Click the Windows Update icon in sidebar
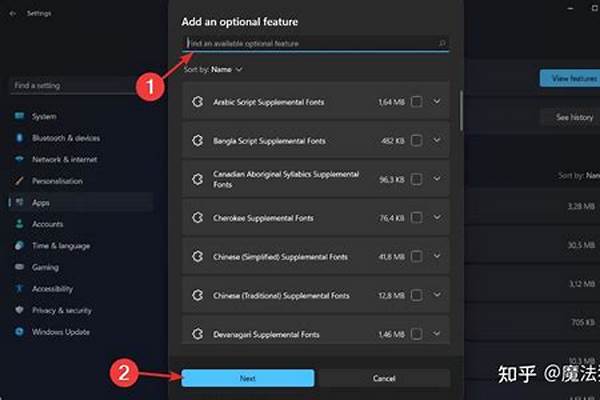This screenshot has height=400, width=600. pyautogui.click(x=20, y=331)
